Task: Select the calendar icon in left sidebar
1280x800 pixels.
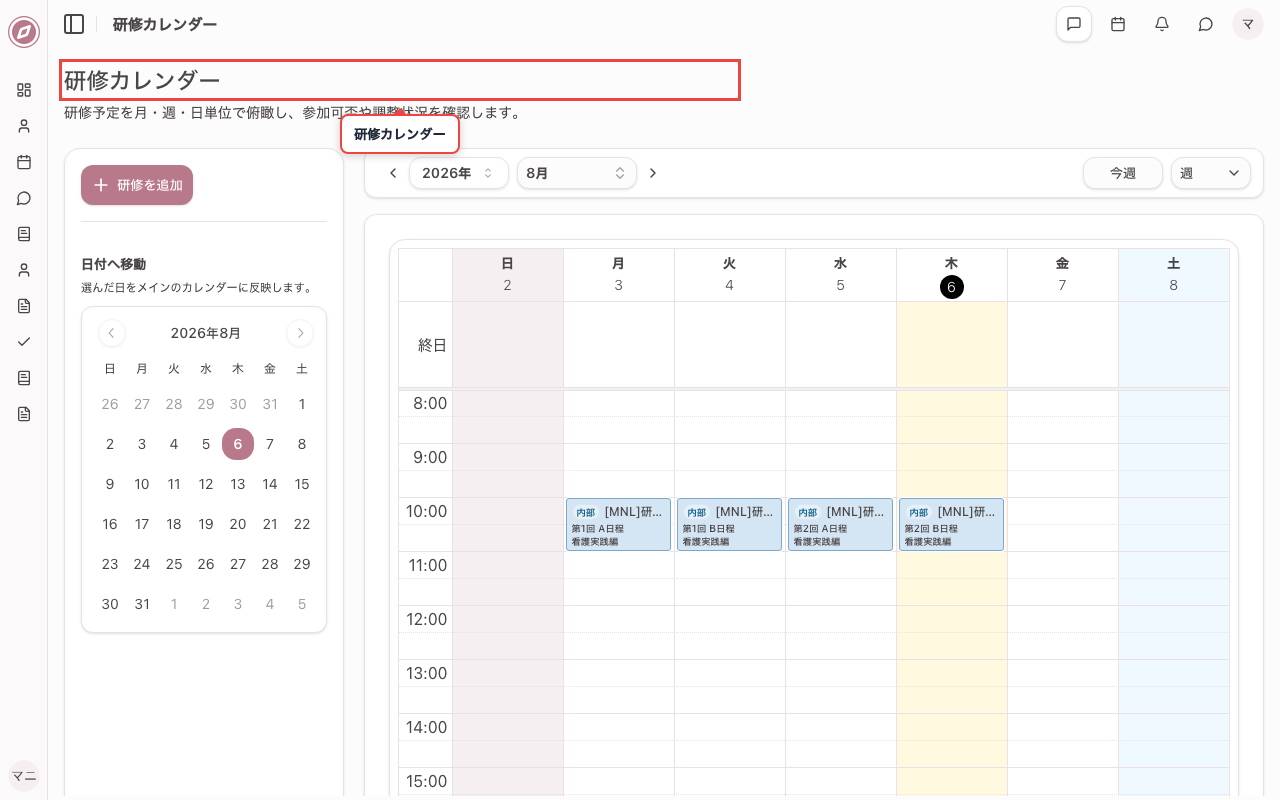Action: point(24,162)
